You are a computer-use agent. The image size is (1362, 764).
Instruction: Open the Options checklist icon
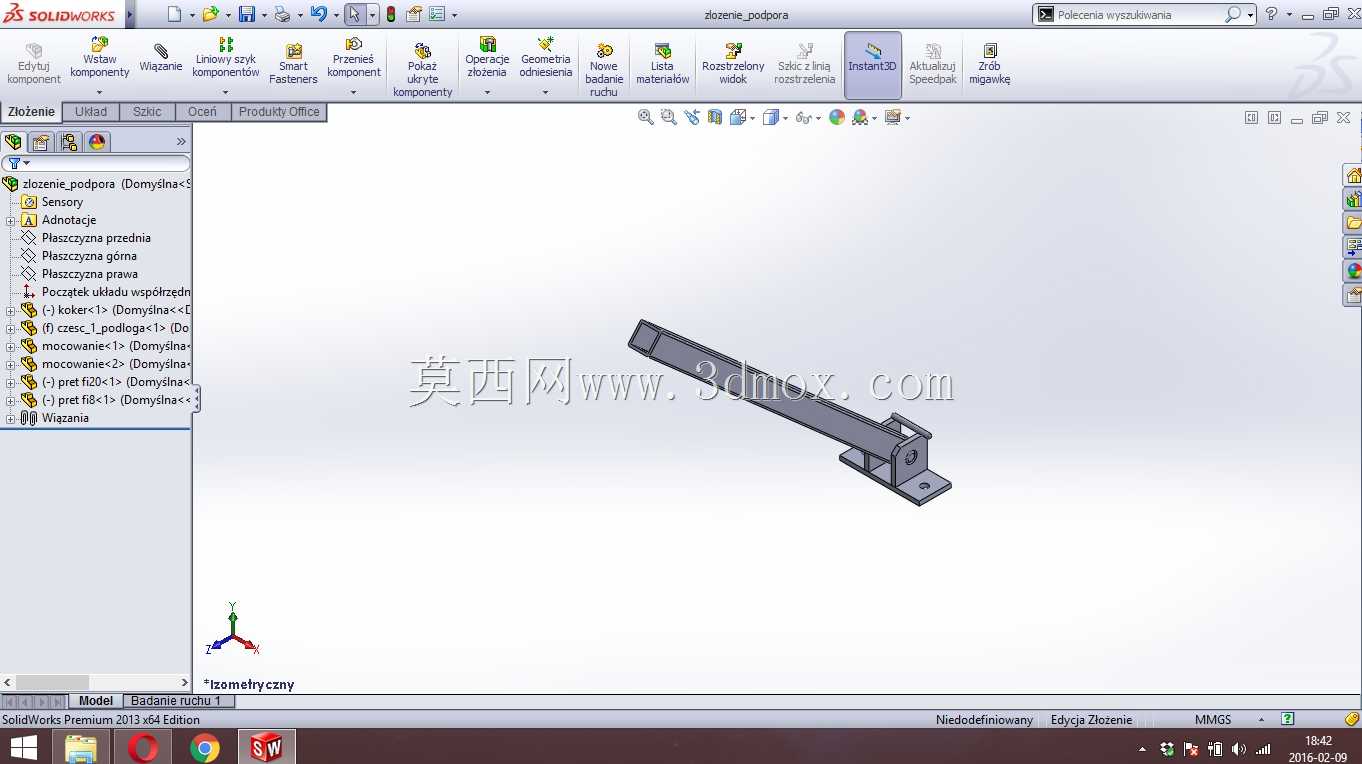(x=437, y=14)
